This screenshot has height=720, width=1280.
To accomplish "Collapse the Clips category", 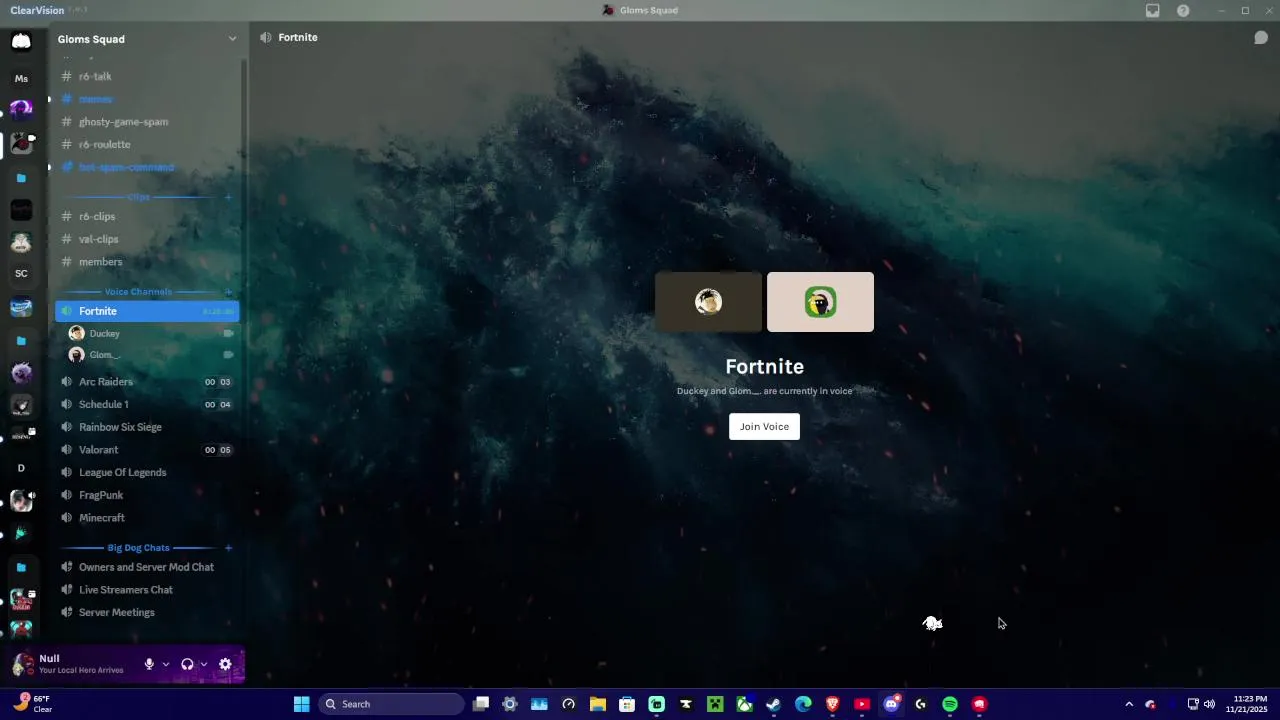I will click(138, 197).
